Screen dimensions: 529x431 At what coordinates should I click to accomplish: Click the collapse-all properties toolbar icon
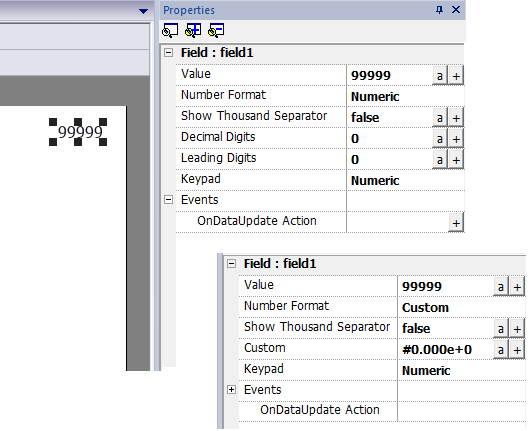click(216, 30)
